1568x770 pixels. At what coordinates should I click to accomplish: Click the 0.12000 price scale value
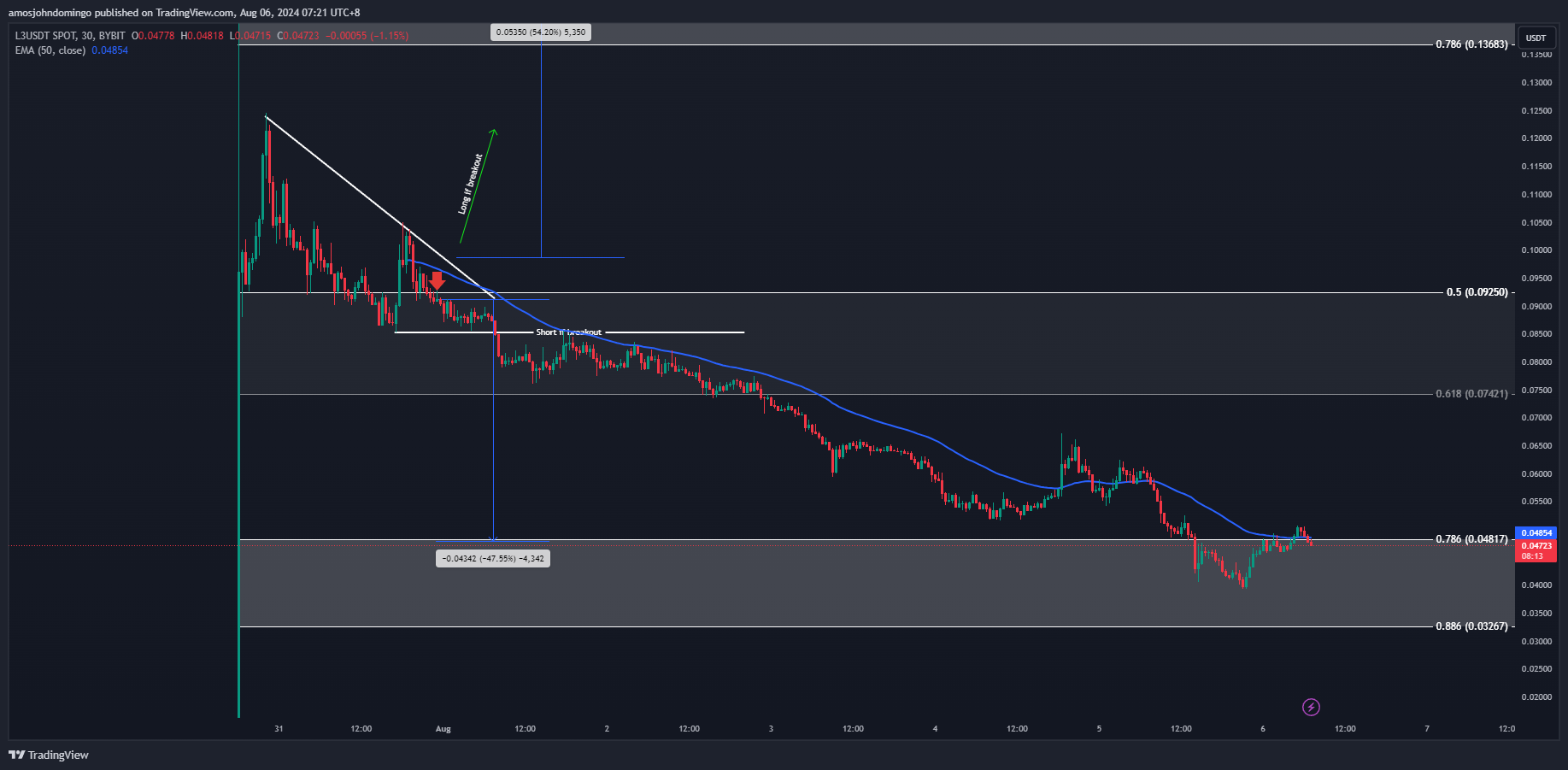pos(1536,138)
